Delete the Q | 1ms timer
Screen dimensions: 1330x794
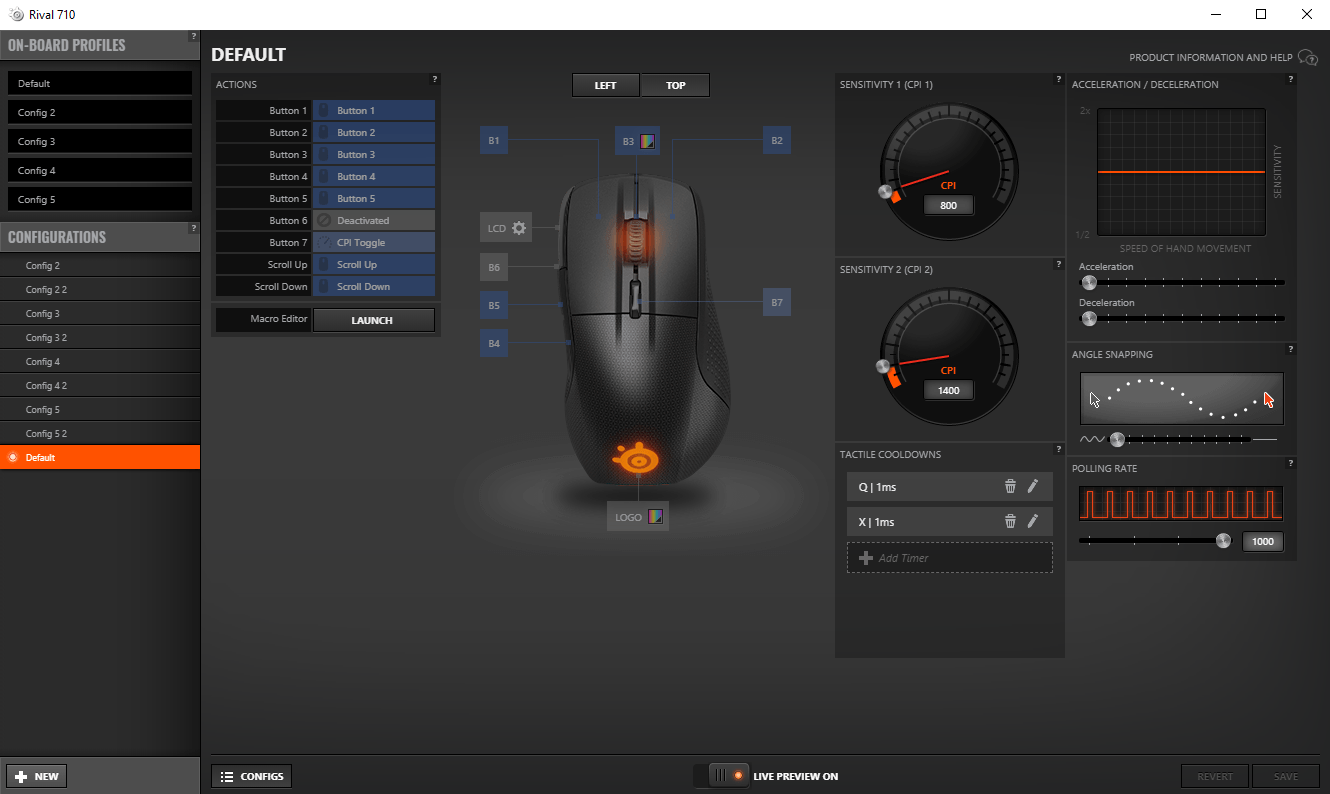pos(1010,487)
